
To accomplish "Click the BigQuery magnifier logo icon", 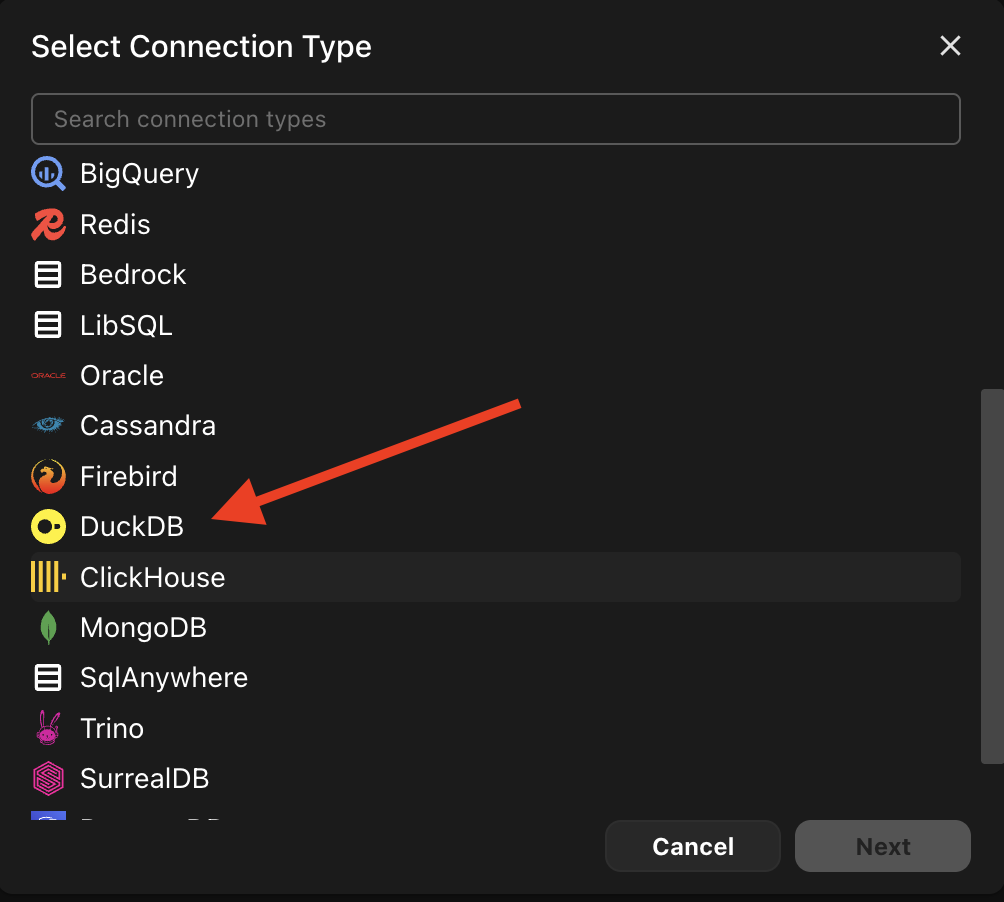I will tap(48, 173).
